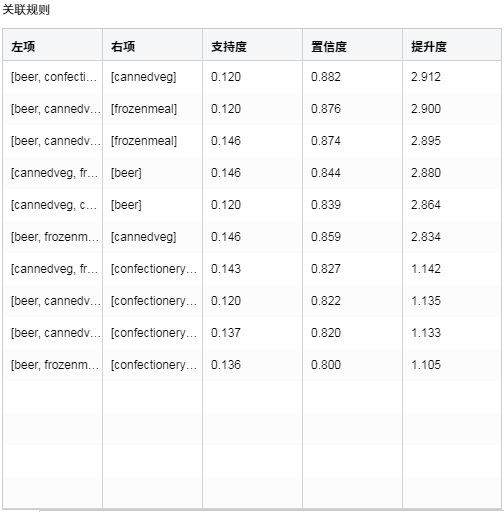The height and width of the screenshot is (512, 504).
Task: Click confidence value 0.876
Action: [326, 109]
